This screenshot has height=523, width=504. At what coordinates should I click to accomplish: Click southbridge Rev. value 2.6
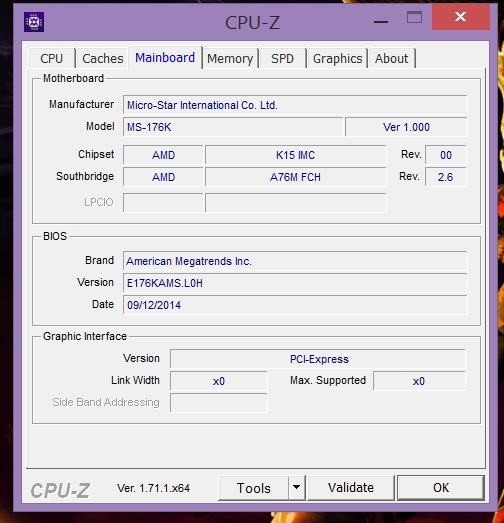click(446, 177)
